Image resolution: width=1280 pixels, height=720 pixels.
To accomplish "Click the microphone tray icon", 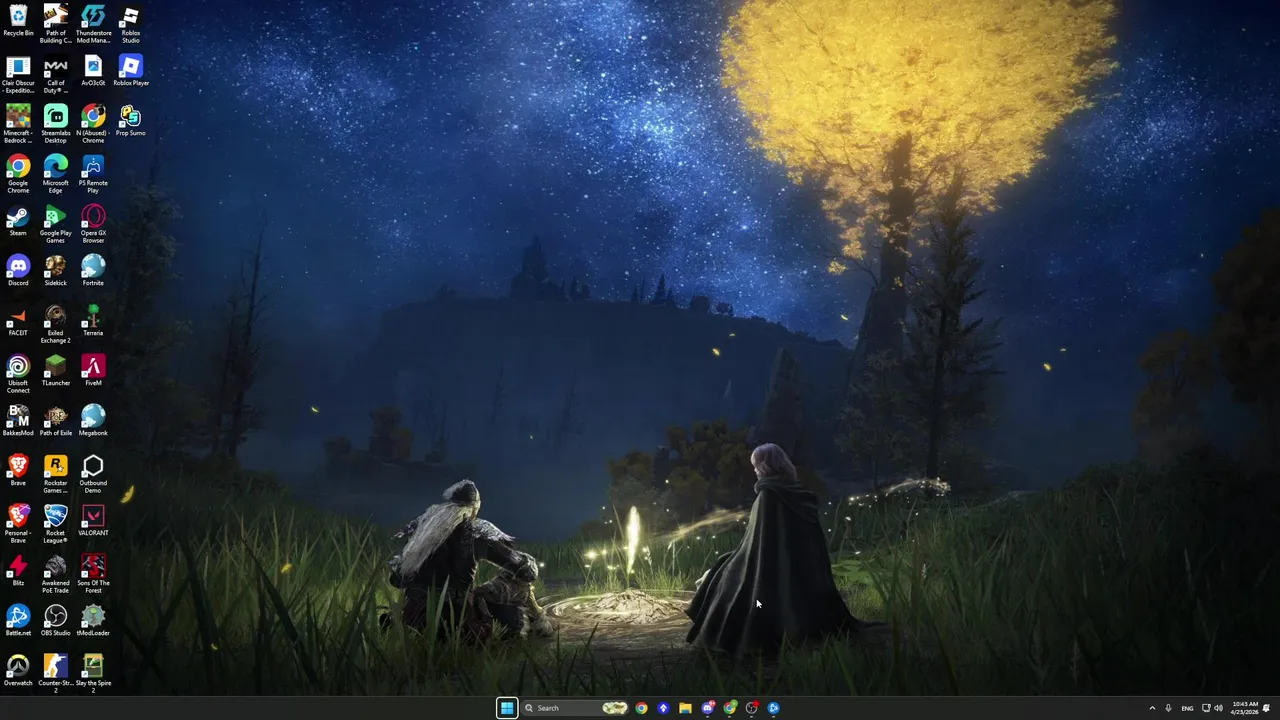I will pos(1168,708).
